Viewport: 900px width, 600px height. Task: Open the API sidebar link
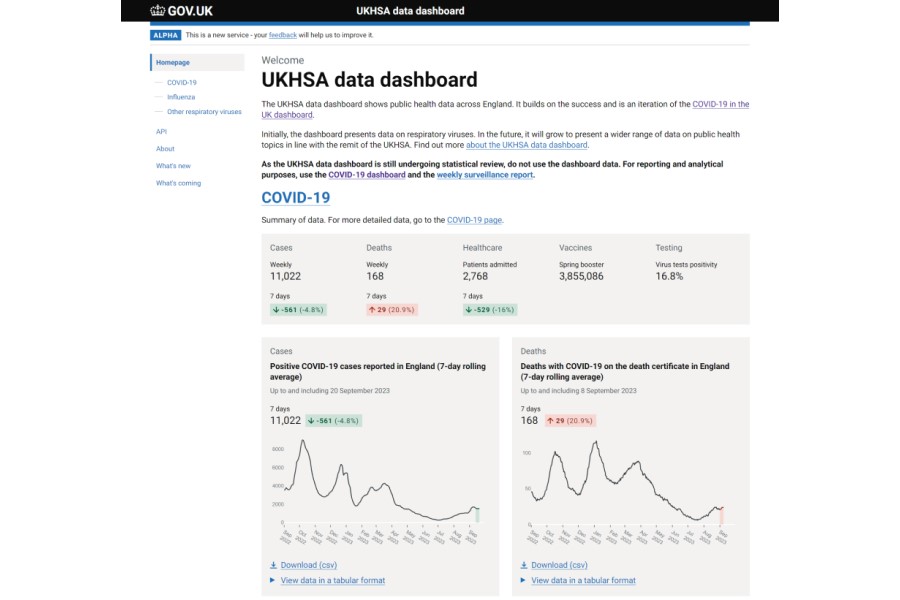click(161, 131)
